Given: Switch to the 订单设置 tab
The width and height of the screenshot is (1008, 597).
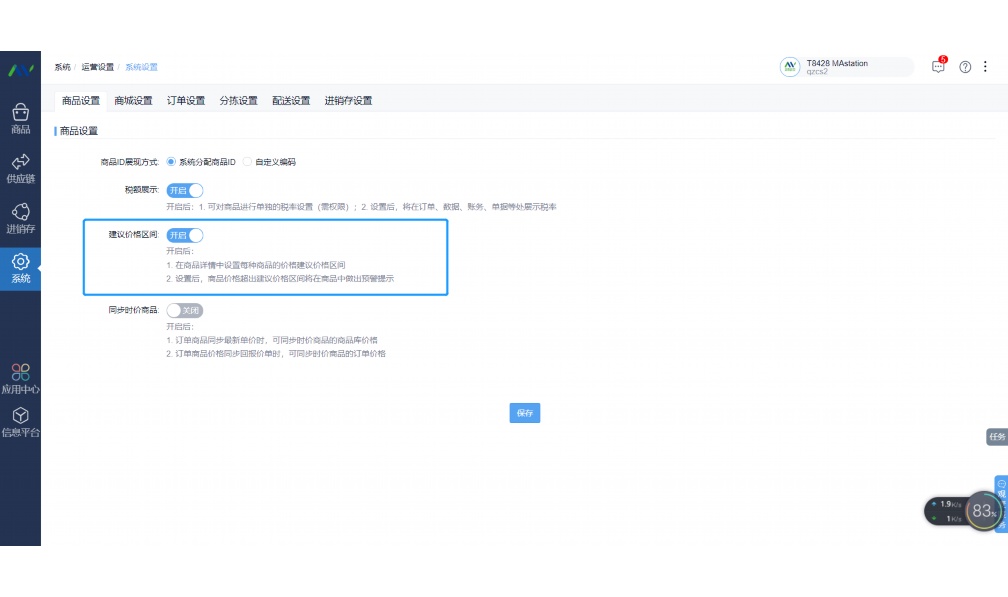Looking at the screenshot, I should [x=185, y=100].
